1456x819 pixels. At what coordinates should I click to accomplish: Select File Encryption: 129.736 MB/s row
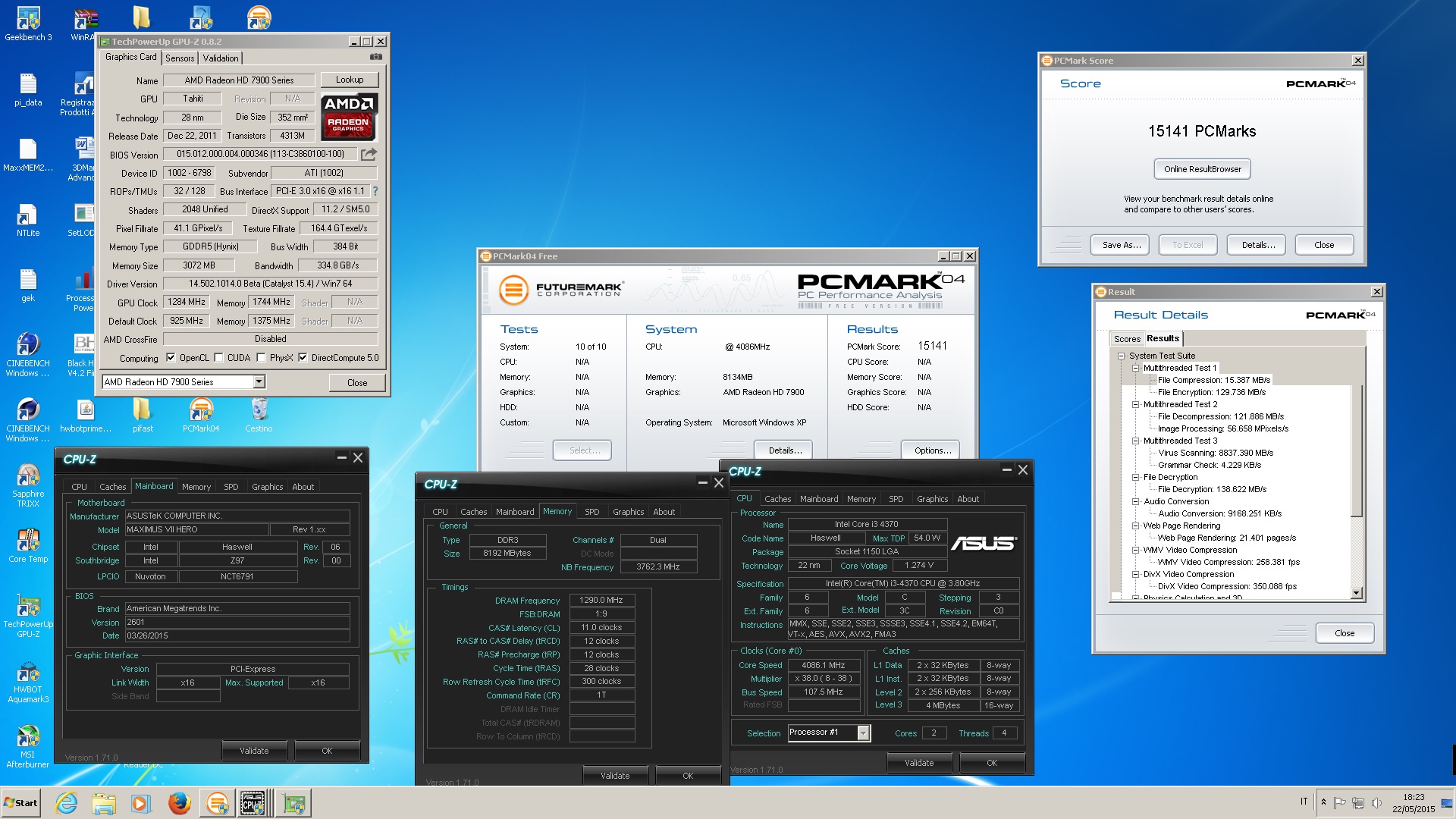[1211, 392]
